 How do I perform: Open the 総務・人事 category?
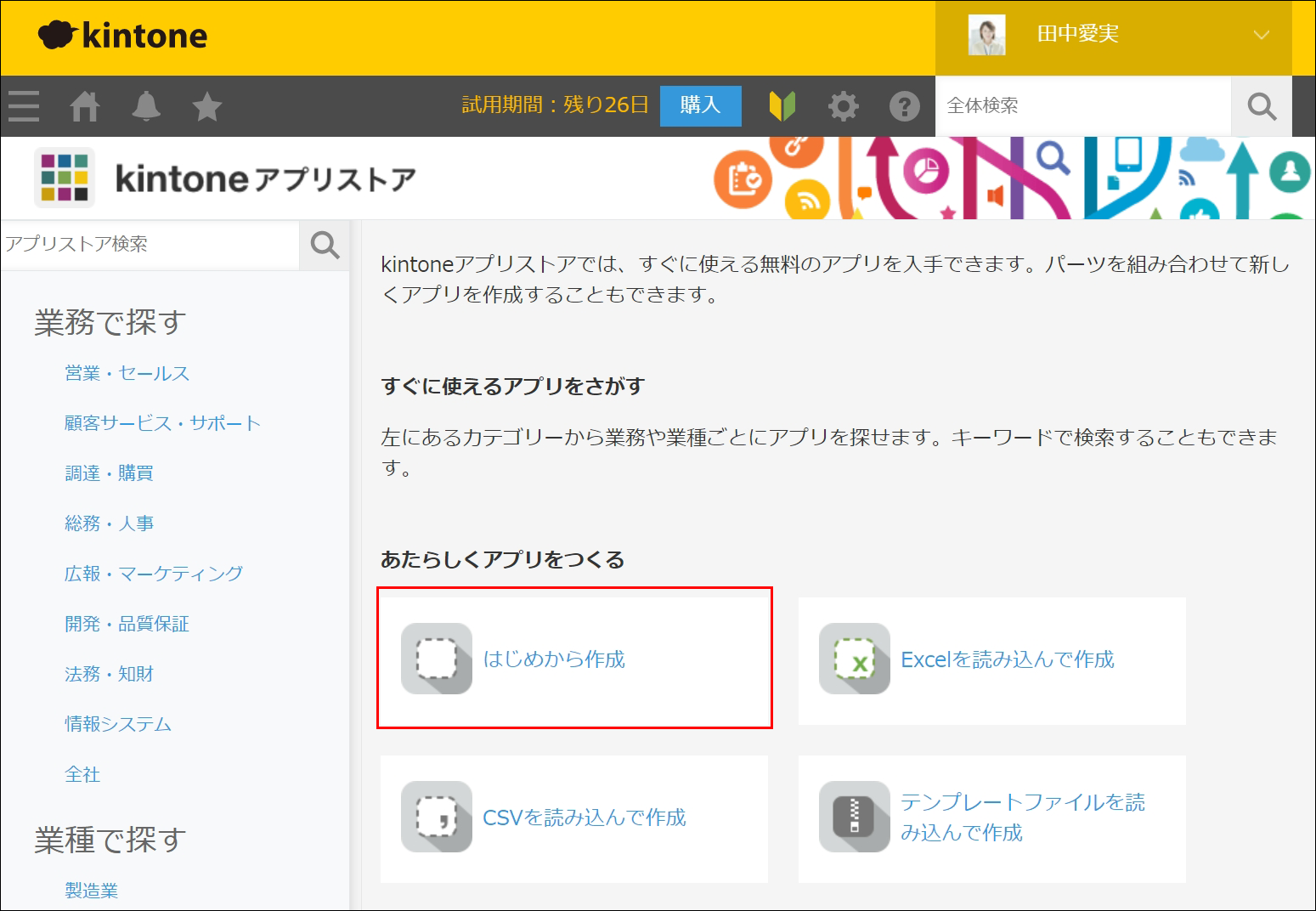tap(109, 523)
